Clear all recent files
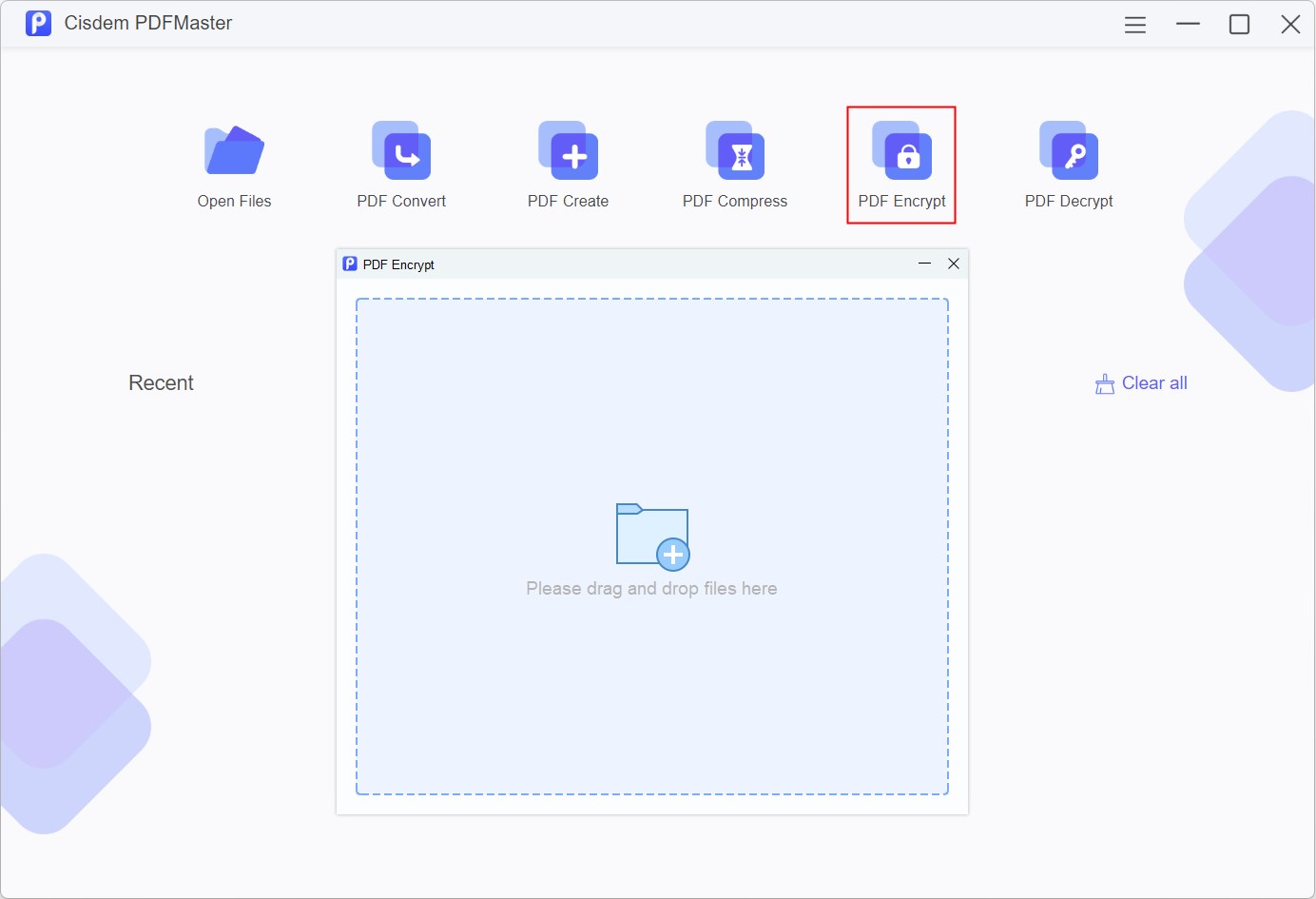This screenshot has width=1316, height=899. pos(1154,382)
